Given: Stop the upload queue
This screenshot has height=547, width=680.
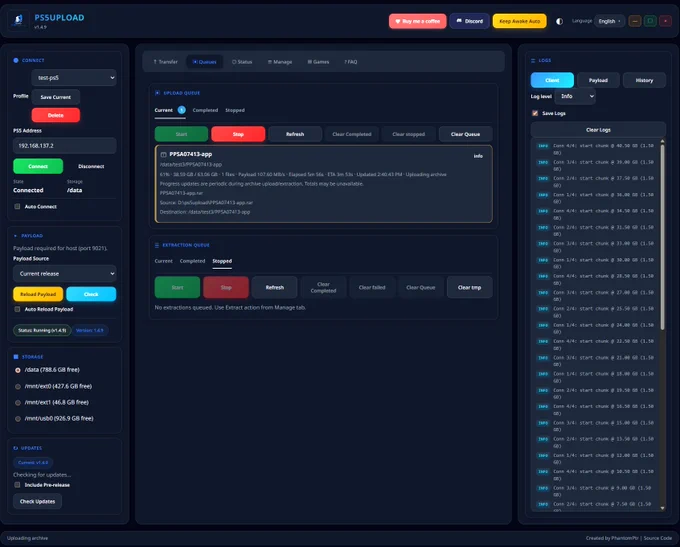Looking at the screenshot, I should (238, 134).
